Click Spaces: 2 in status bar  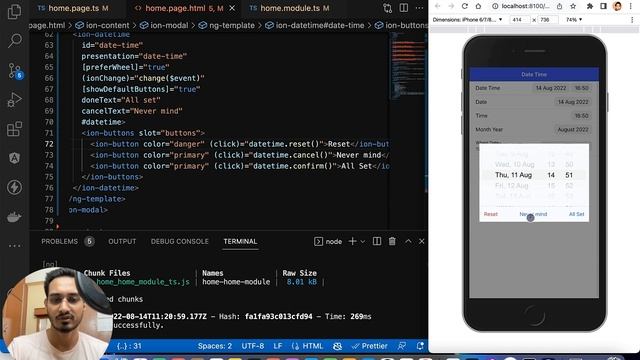(215, 346)
